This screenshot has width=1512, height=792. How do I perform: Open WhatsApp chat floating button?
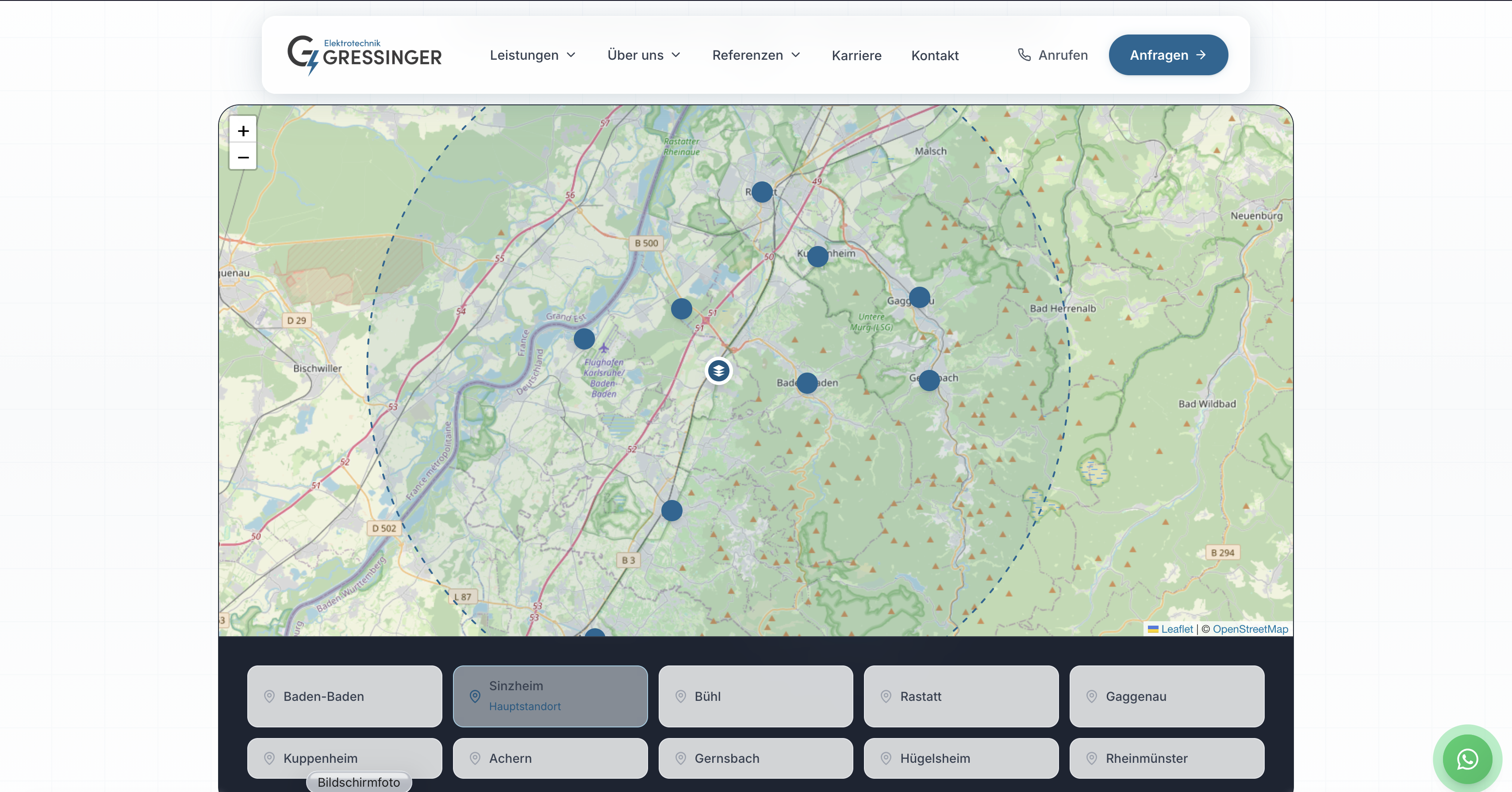click(x=1467, y=759)
